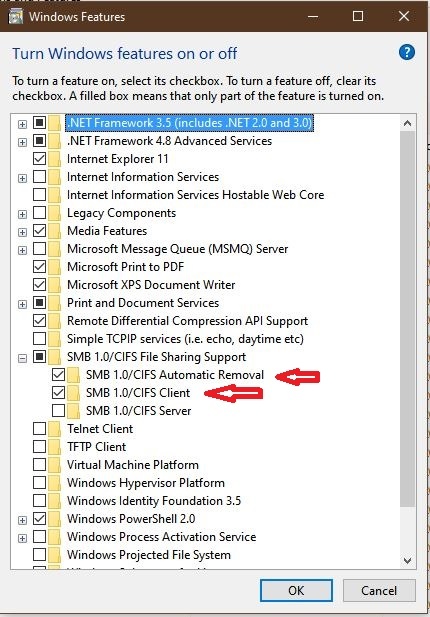The image size is (430, 617).
Task: Select "Windows Process Activation Service" row text
Action: (161, 537)
